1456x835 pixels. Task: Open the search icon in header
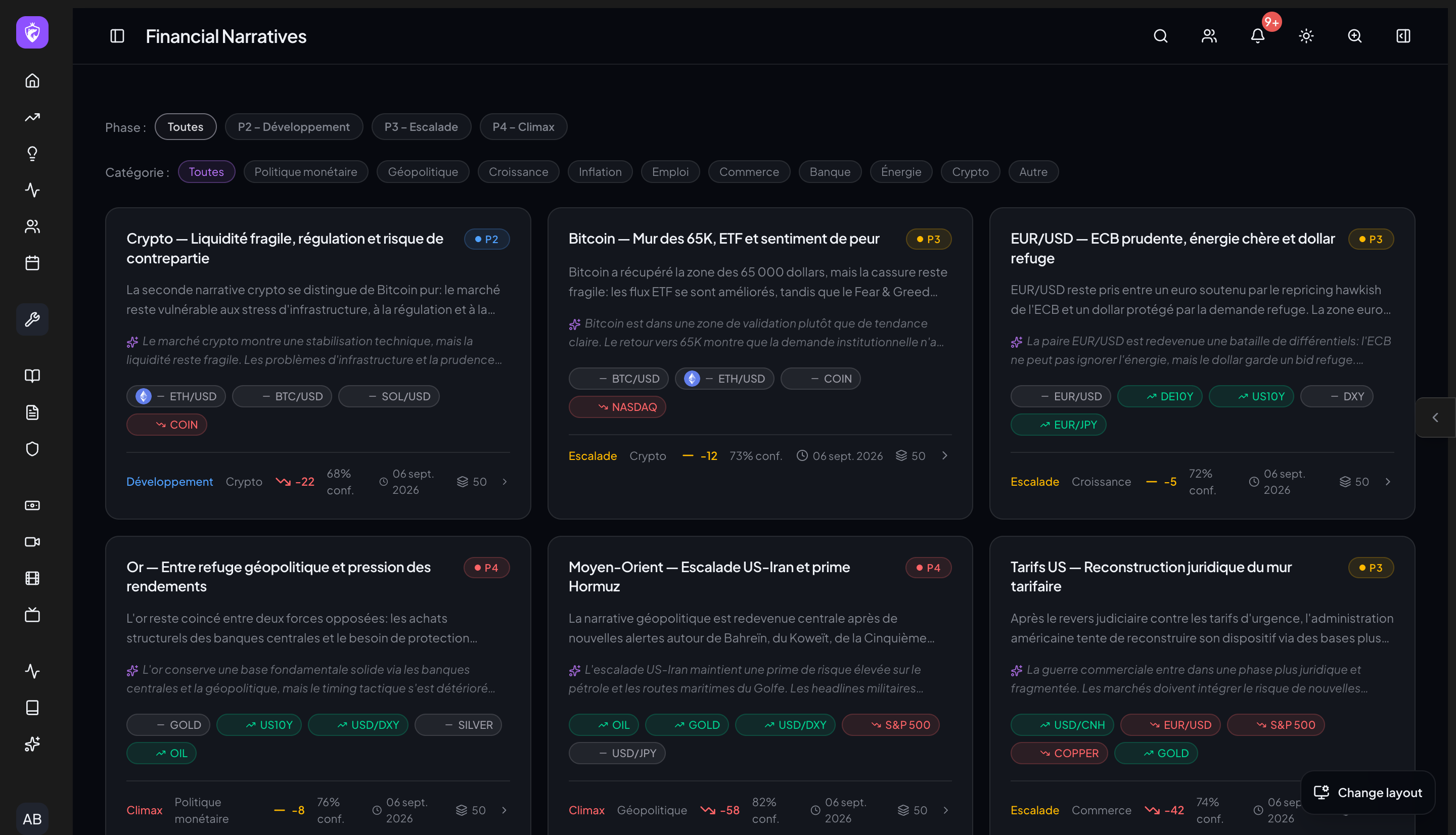point(1160,36)
